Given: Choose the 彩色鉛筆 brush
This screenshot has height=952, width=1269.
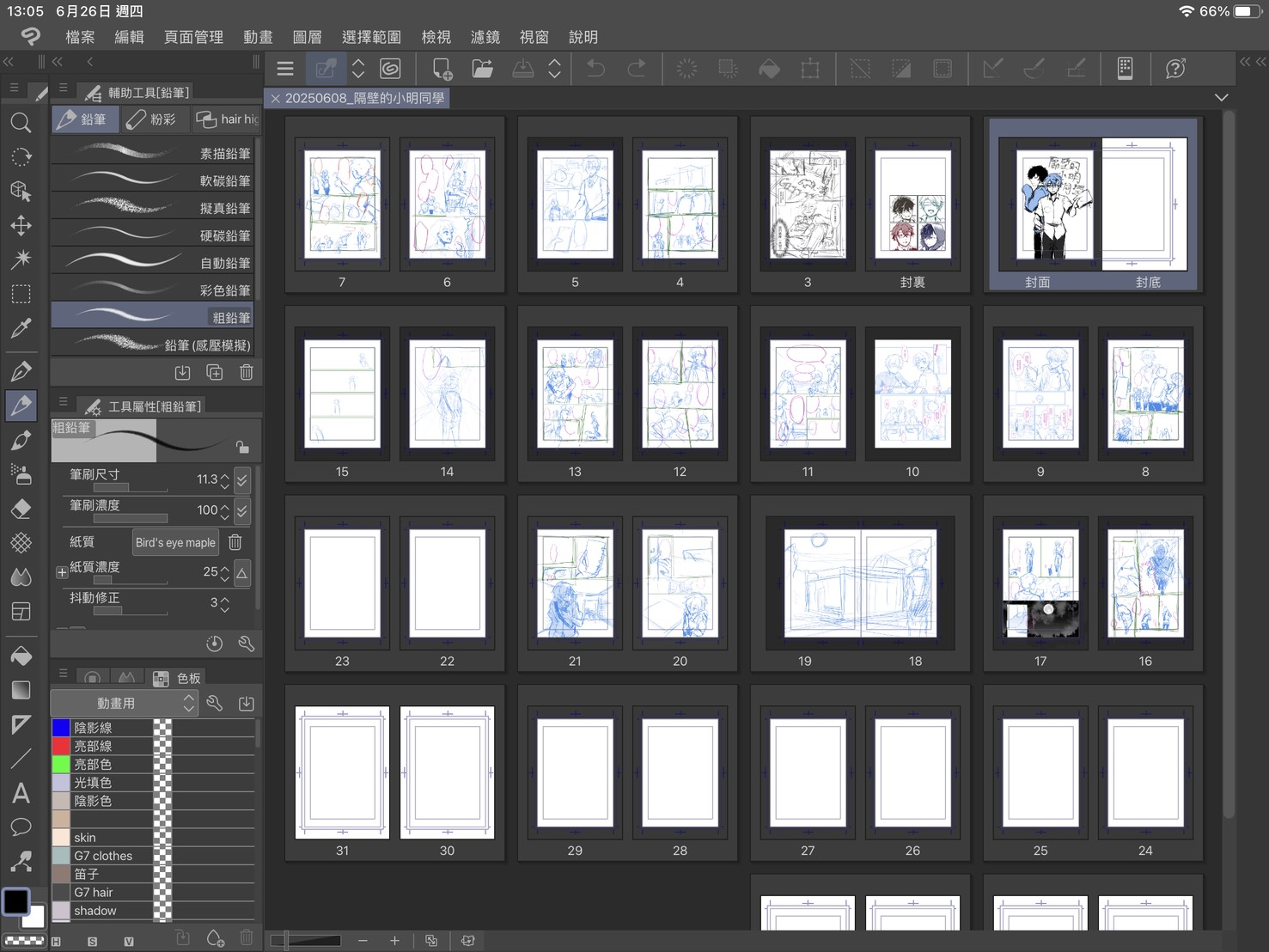Looking at the screenshot, I should (153, 290).
